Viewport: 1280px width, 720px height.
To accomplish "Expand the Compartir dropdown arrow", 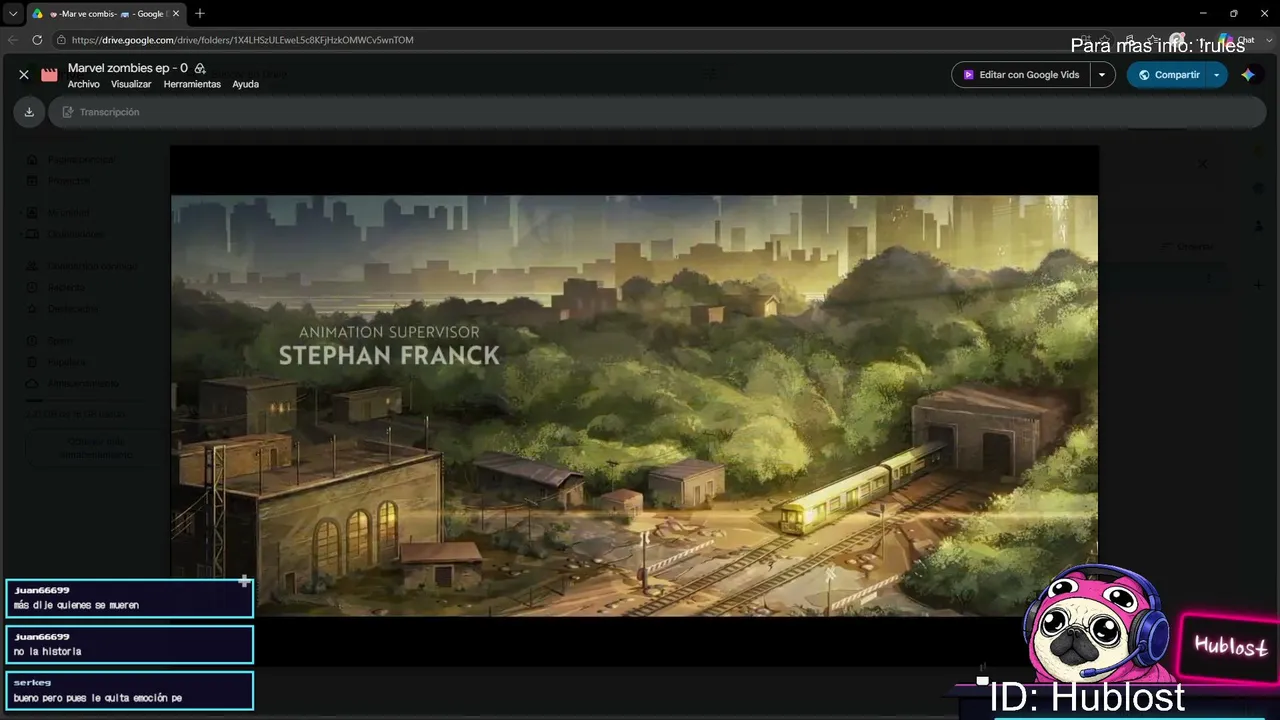I will pyautogui.click(x=1217, y=75).
